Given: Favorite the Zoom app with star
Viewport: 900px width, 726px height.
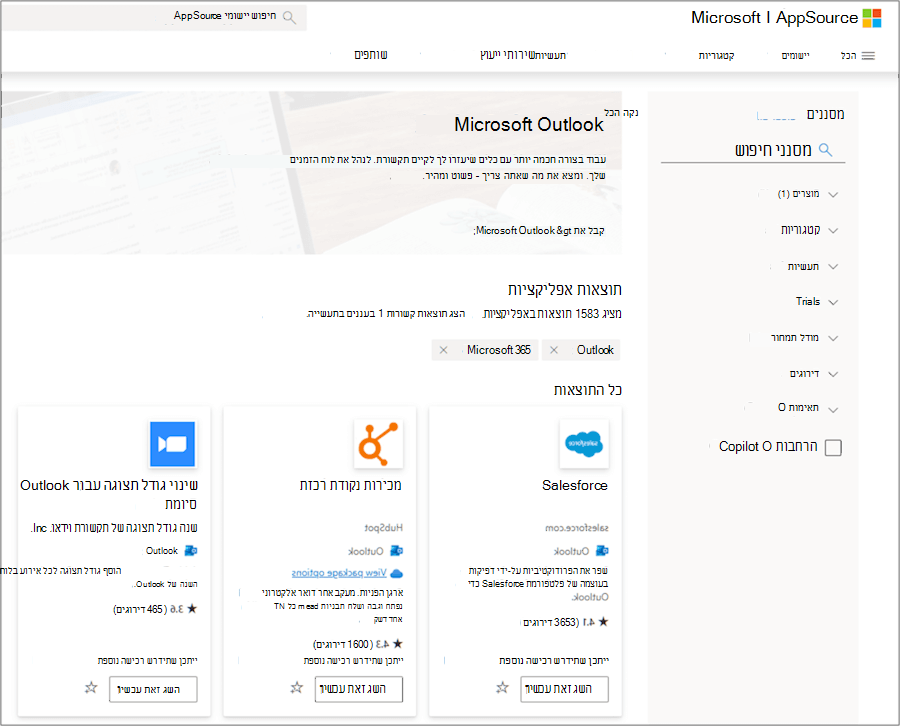Looking at the screenshot, I should tap(91, 688).
